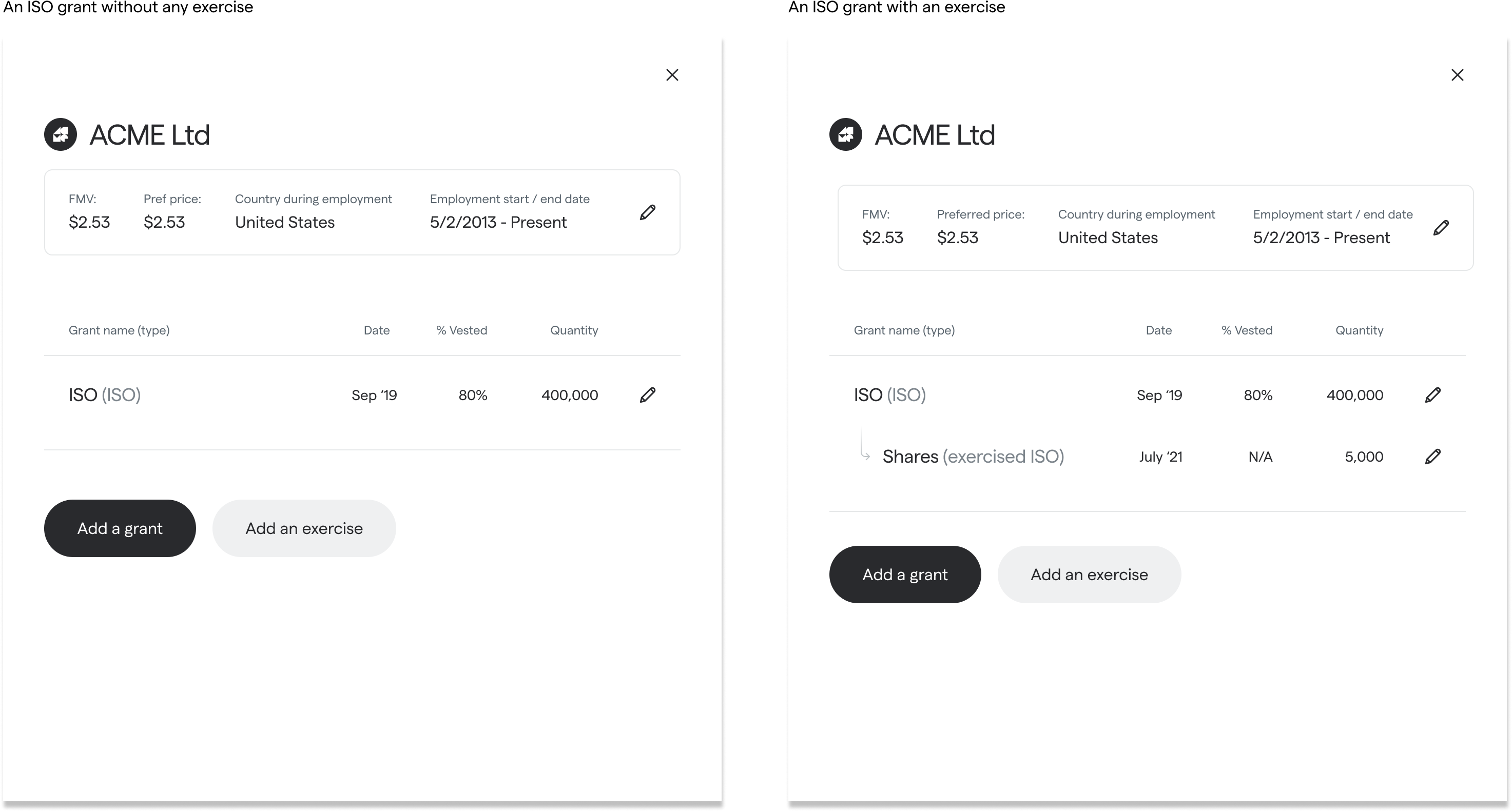The height and width of the screenshot is (811, 1512).
Task: Edit ISO grant row in right panel
Action: (x=1433, y=395)
